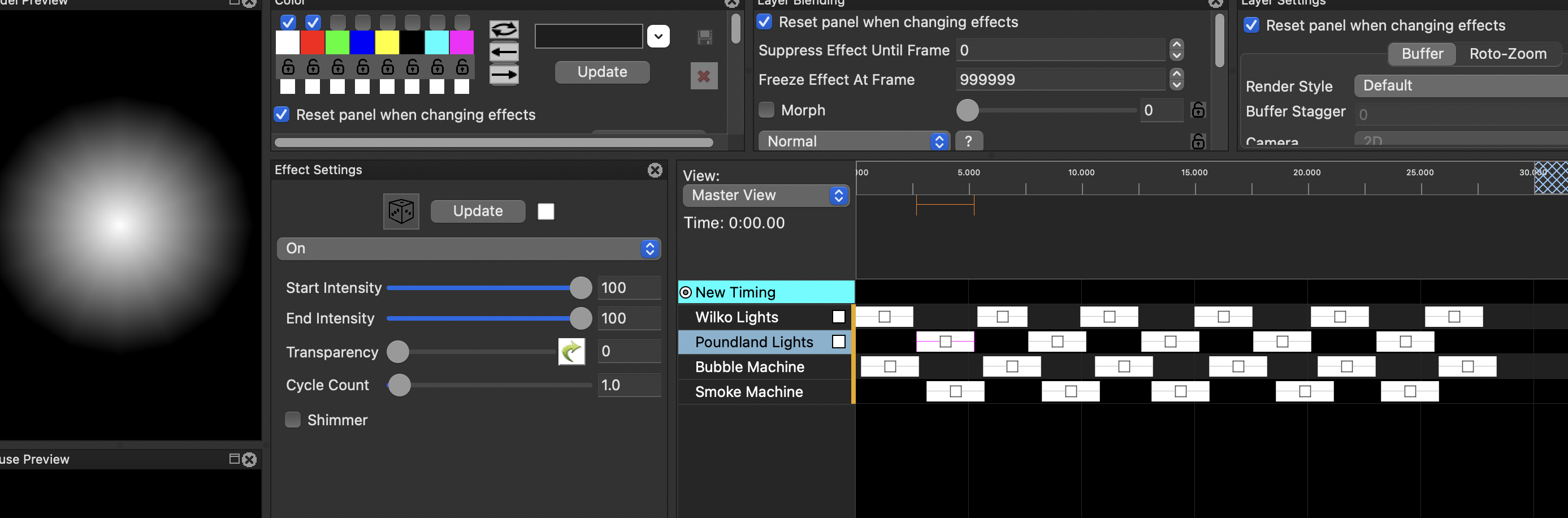Toggle the lock under the green color swatch

click(338, 66)
